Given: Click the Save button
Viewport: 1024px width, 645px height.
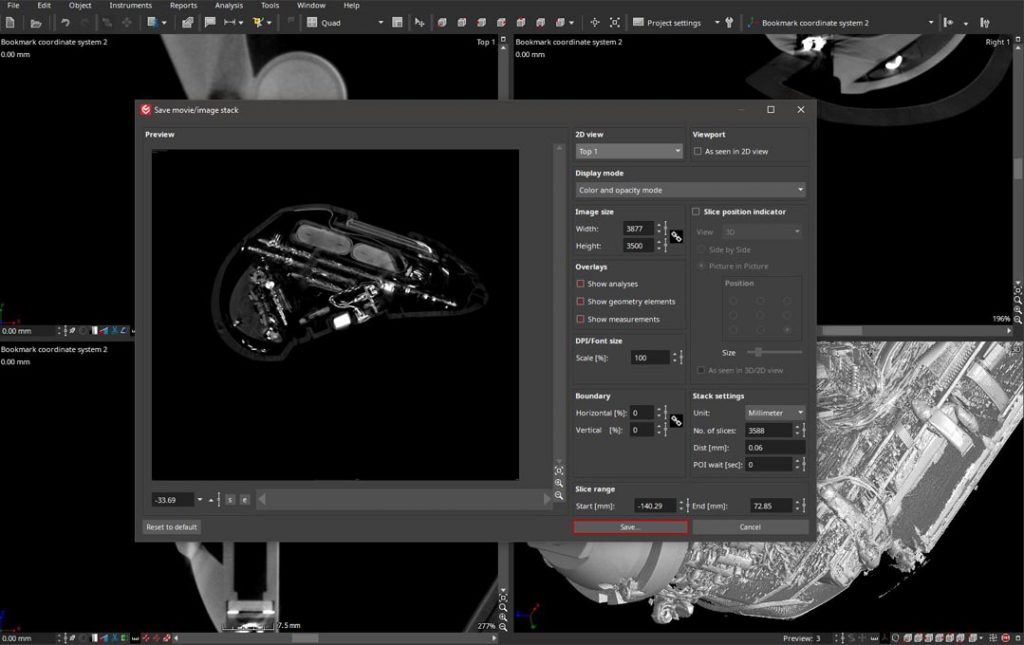Looking at the screenshot, I should coord(630,527).
